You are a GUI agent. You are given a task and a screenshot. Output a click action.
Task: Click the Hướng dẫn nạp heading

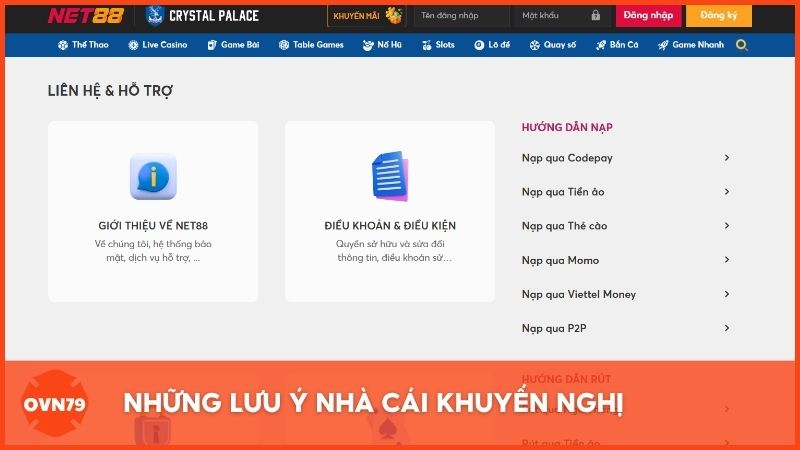(x=567, y=127)
